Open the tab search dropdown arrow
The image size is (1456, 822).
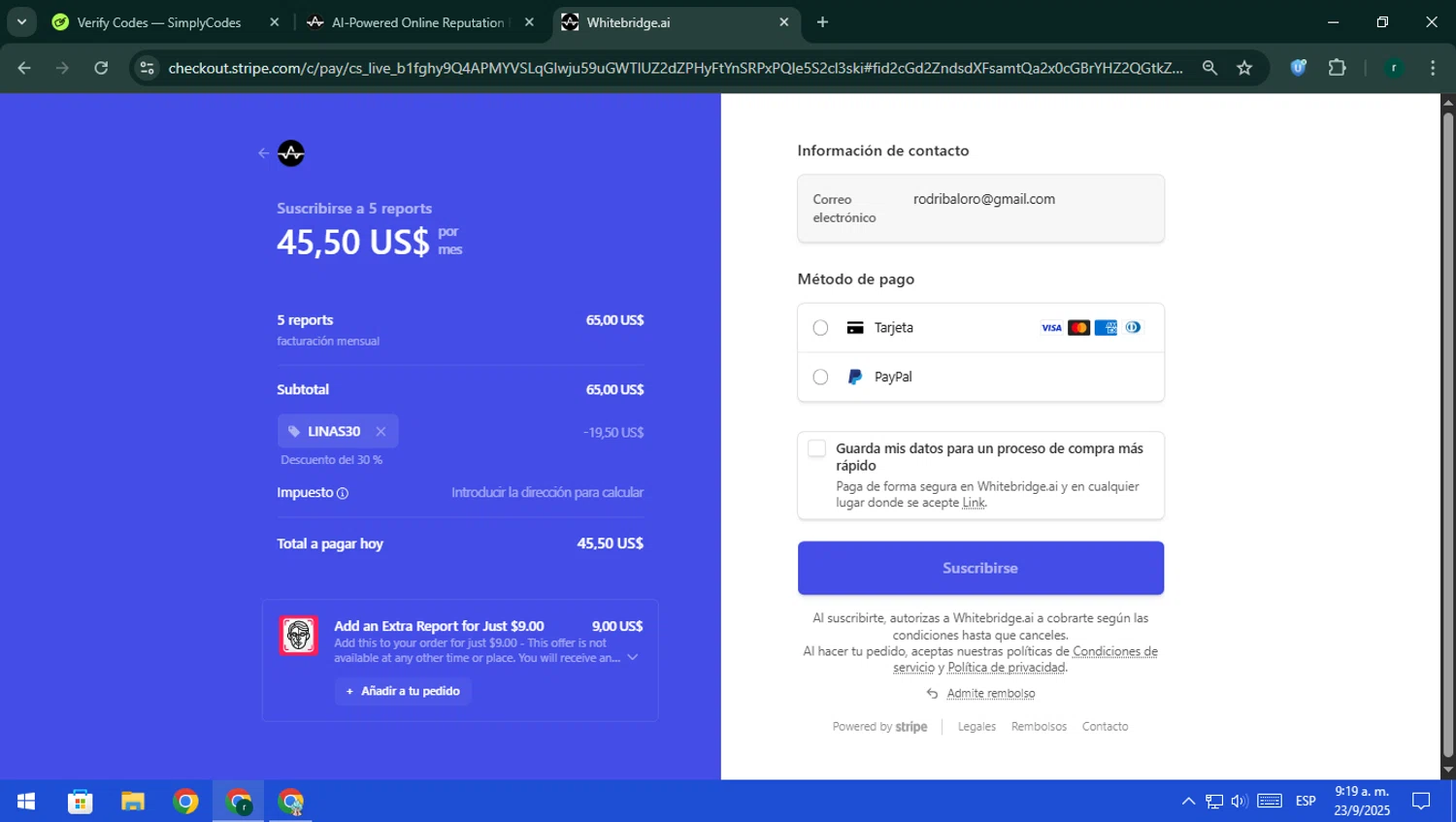(21, 22)
